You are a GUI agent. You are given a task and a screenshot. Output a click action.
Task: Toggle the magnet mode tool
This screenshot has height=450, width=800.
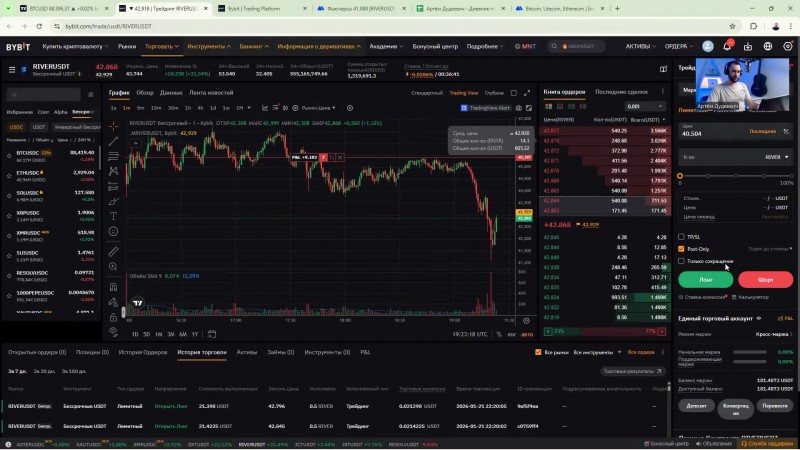113,287
